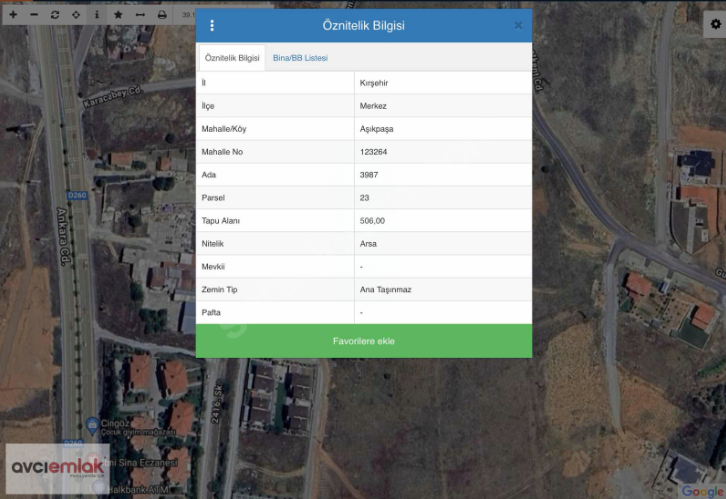Click the Cingöz shop map marker
Viewport: 726px width, 499px height.
tap(93, 425)
